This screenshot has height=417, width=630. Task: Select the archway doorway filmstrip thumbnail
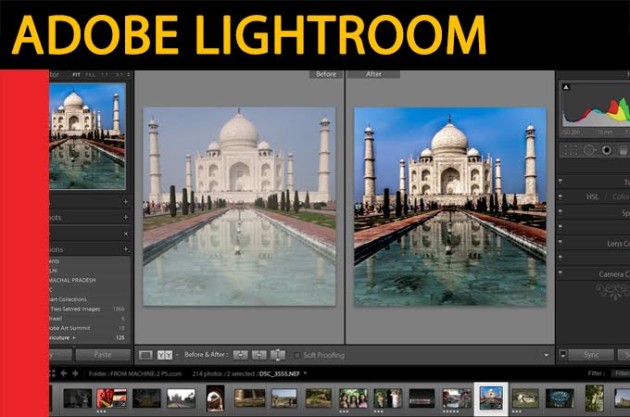[x=215, y=398]
